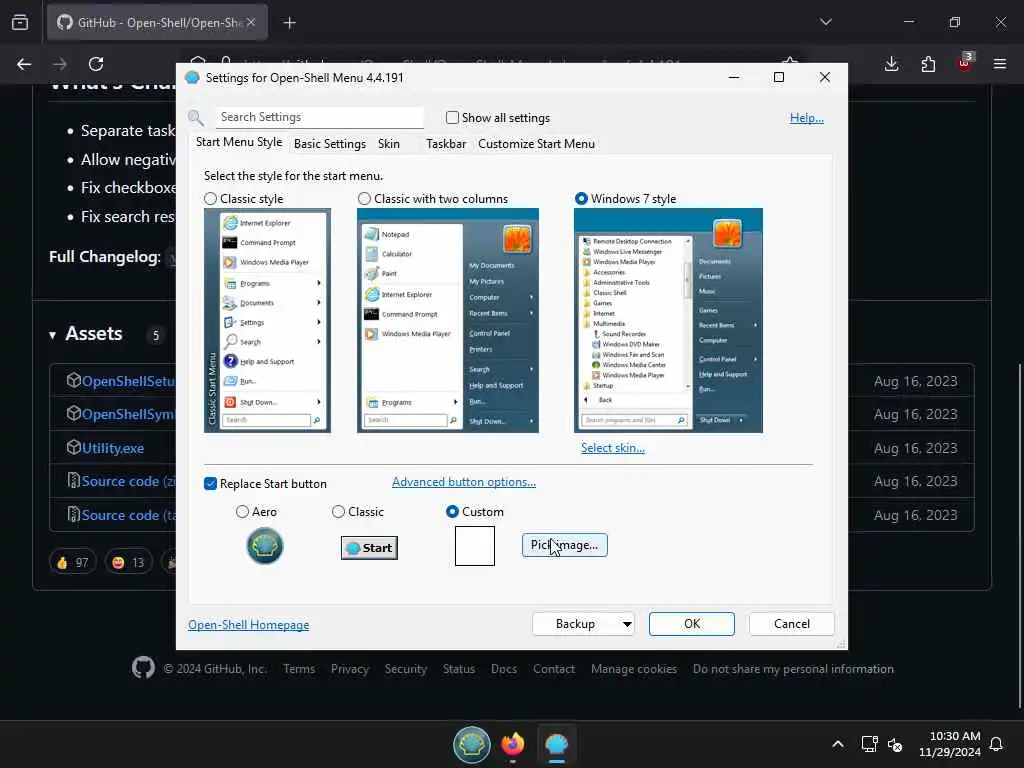
Task: Show hidden system tray icons
Action: coord(838,744)
